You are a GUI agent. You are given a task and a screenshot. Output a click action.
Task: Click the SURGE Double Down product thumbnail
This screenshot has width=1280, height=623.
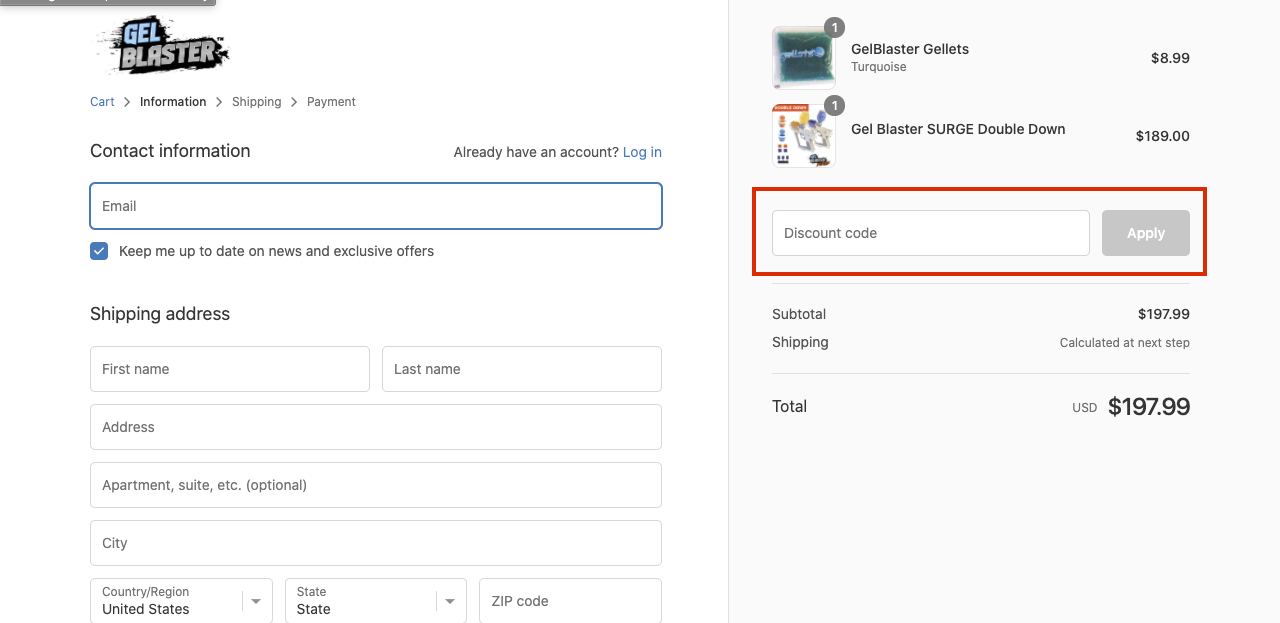804,135
